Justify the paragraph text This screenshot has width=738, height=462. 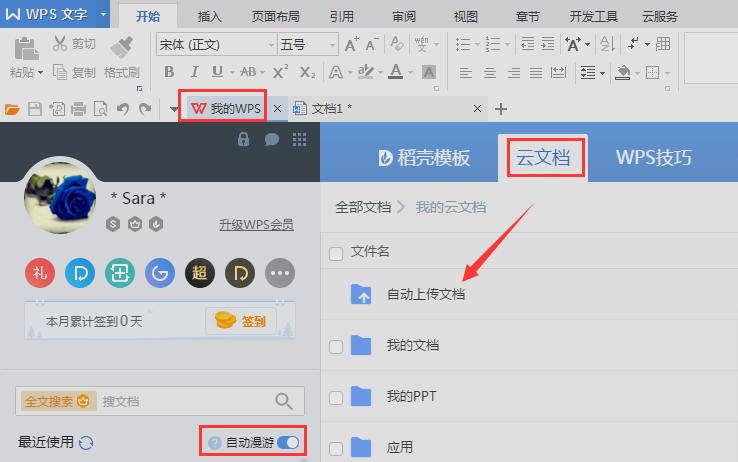click(536, 72)
